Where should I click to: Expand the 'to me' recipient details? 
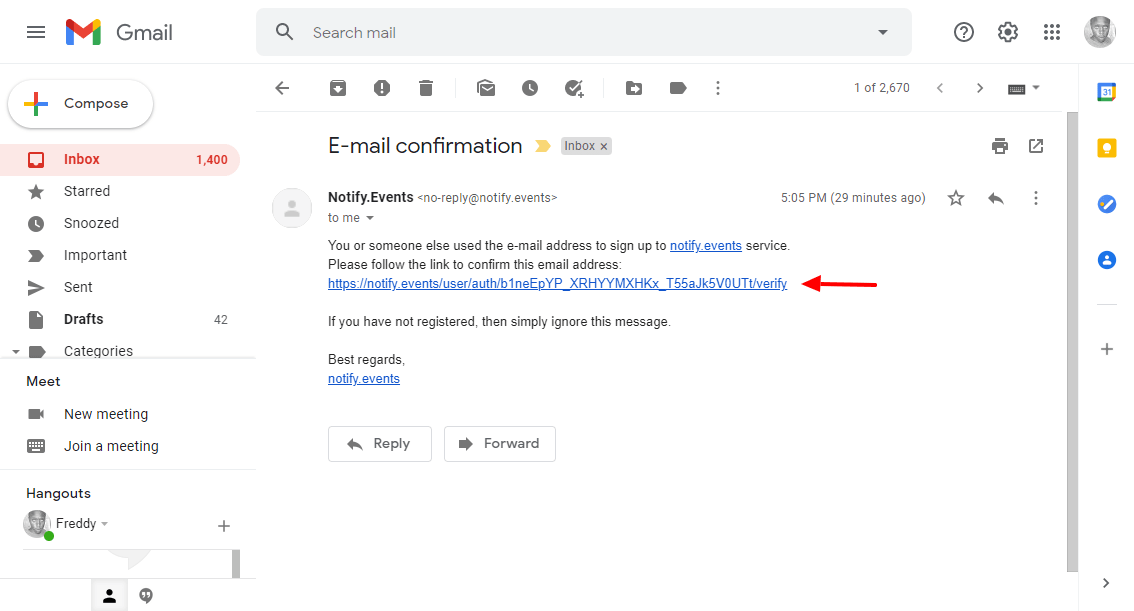(x=370, y=218)
